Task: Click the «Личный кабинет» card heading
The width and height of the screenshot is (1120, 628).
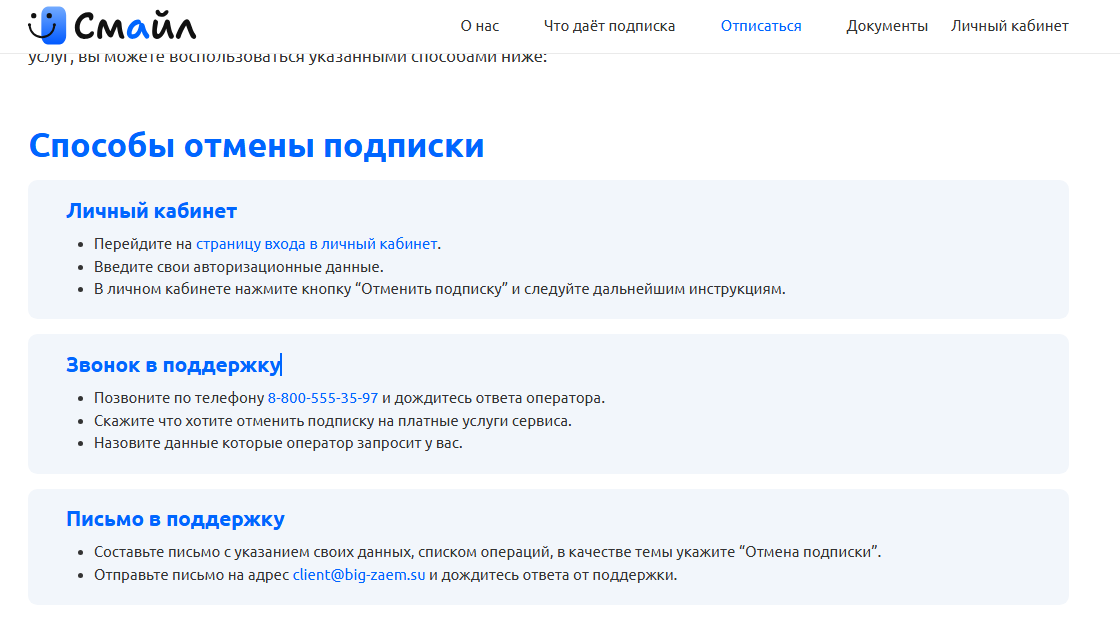Action: (151, 211)
